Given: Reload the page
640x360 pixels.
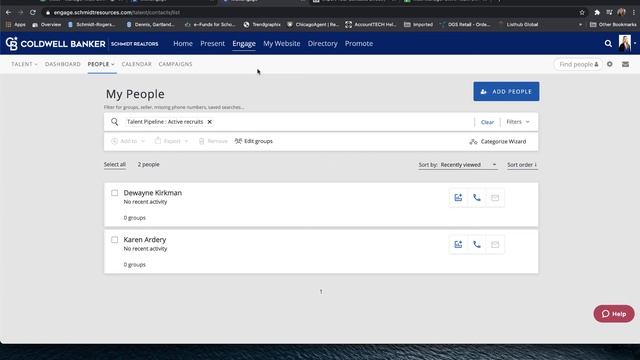Looking at the screenshot, I should tap(33, 12).
